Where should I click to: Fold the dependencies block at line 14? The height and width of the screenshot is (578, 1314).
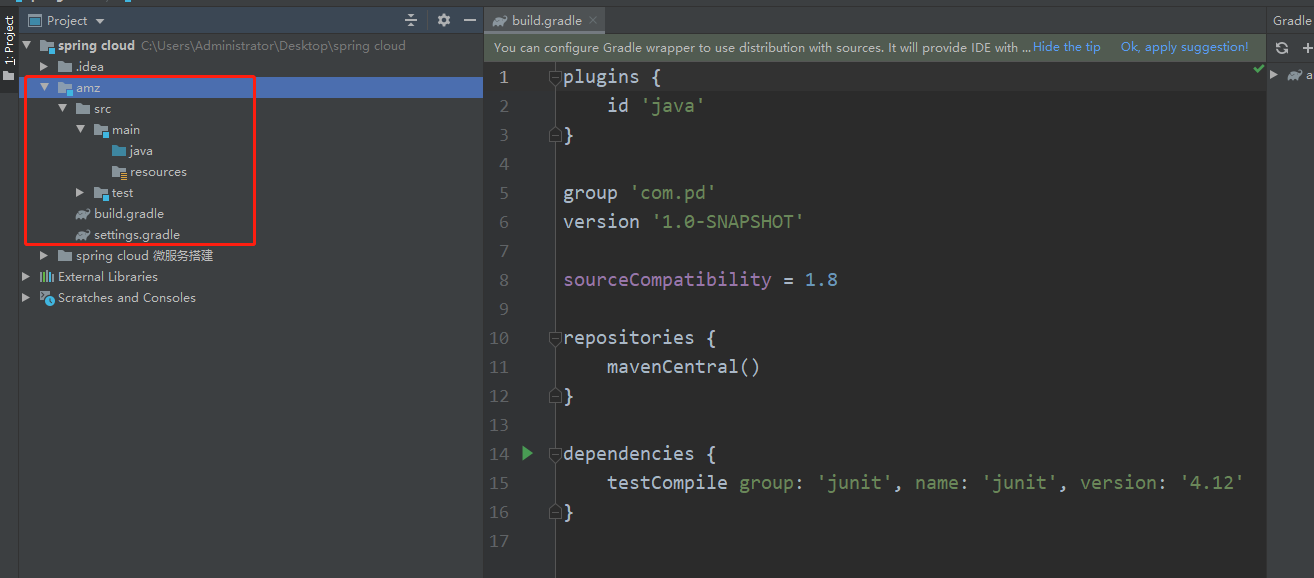[x=554, y=454]
